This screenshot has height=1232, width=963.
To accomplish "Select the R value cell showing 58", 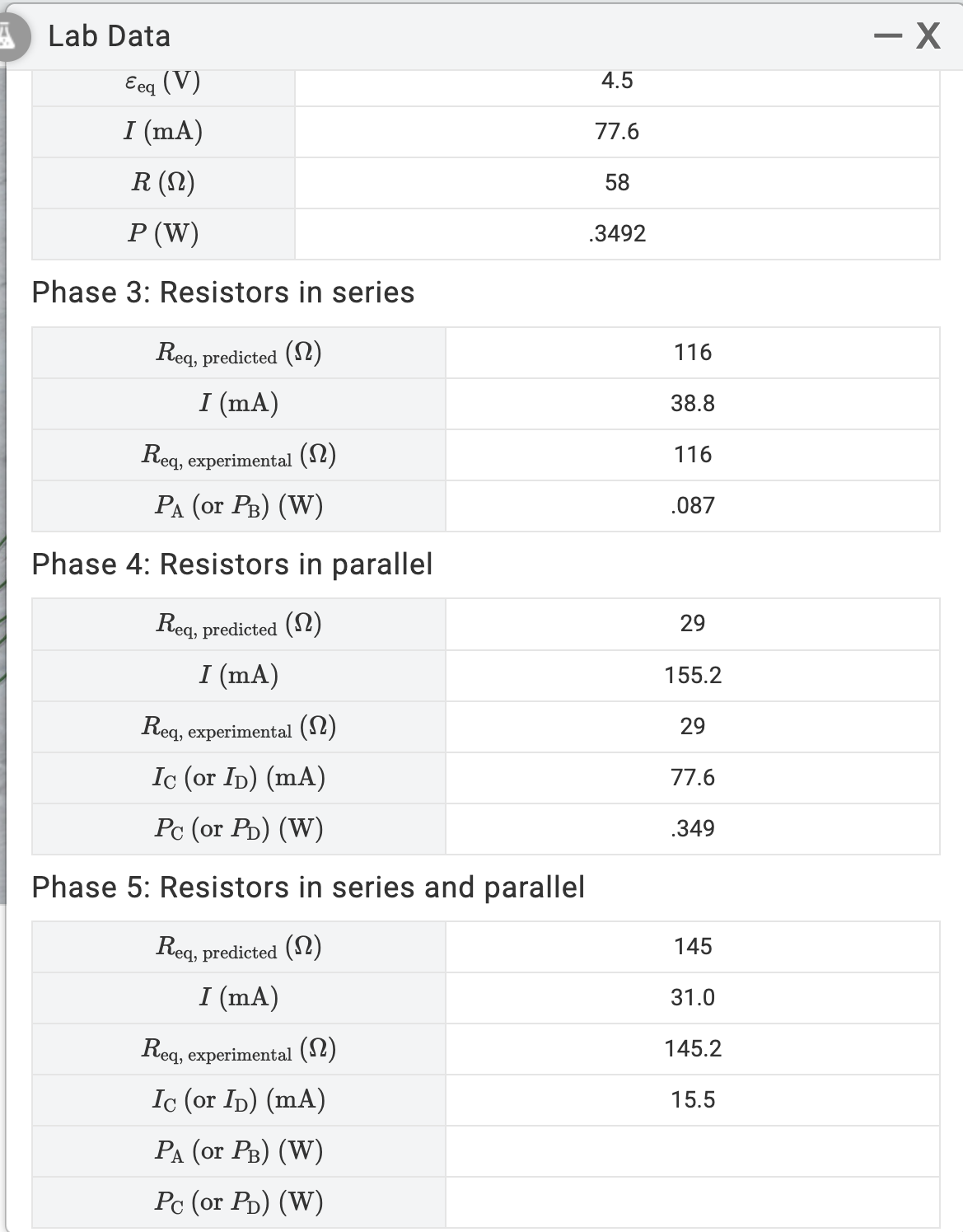I will pyautogui.click(x=618, y=183).
